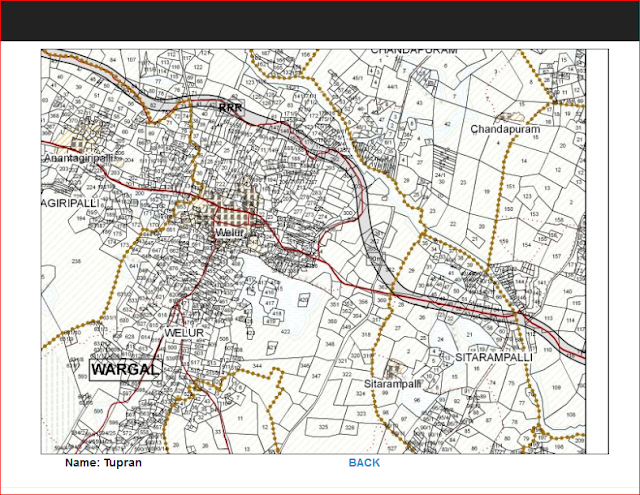
Task: Select parcel number 344
Action: click(257, 366)
